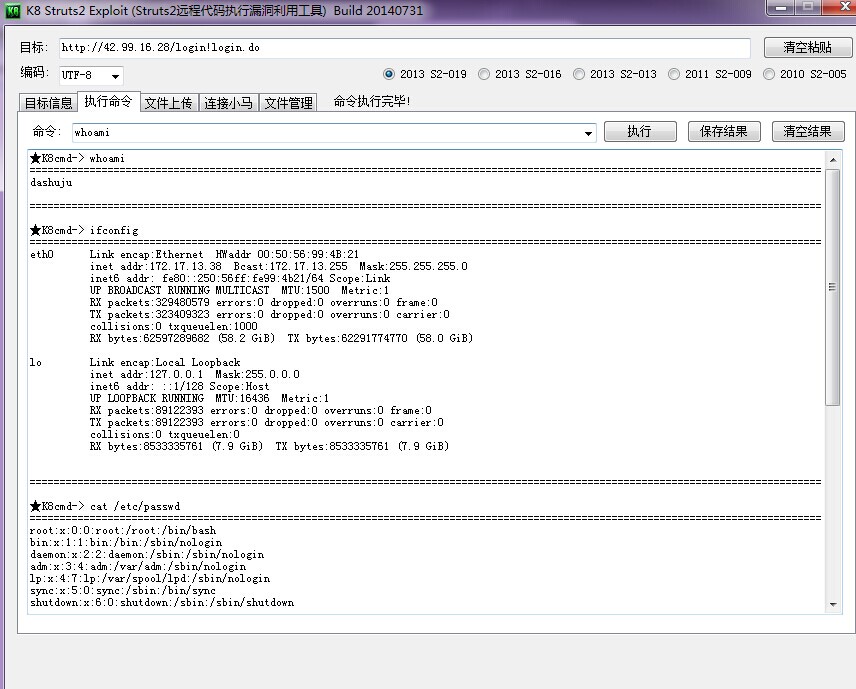The height and width of the screenshot is (689, 856).
Task: Click the 清空结果 button
Action: [808, 132]
